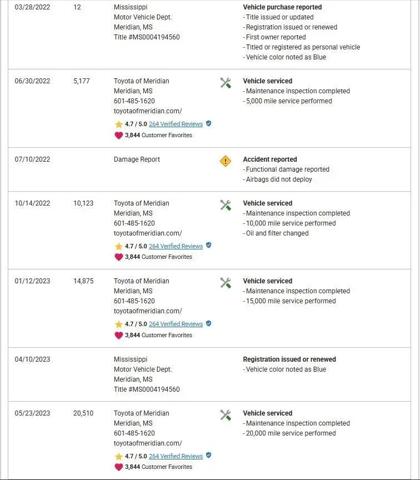420x480 pixels.
Task: Click the verified shield badge in the 06/30/2022 entry
Action: click(208, 123)
